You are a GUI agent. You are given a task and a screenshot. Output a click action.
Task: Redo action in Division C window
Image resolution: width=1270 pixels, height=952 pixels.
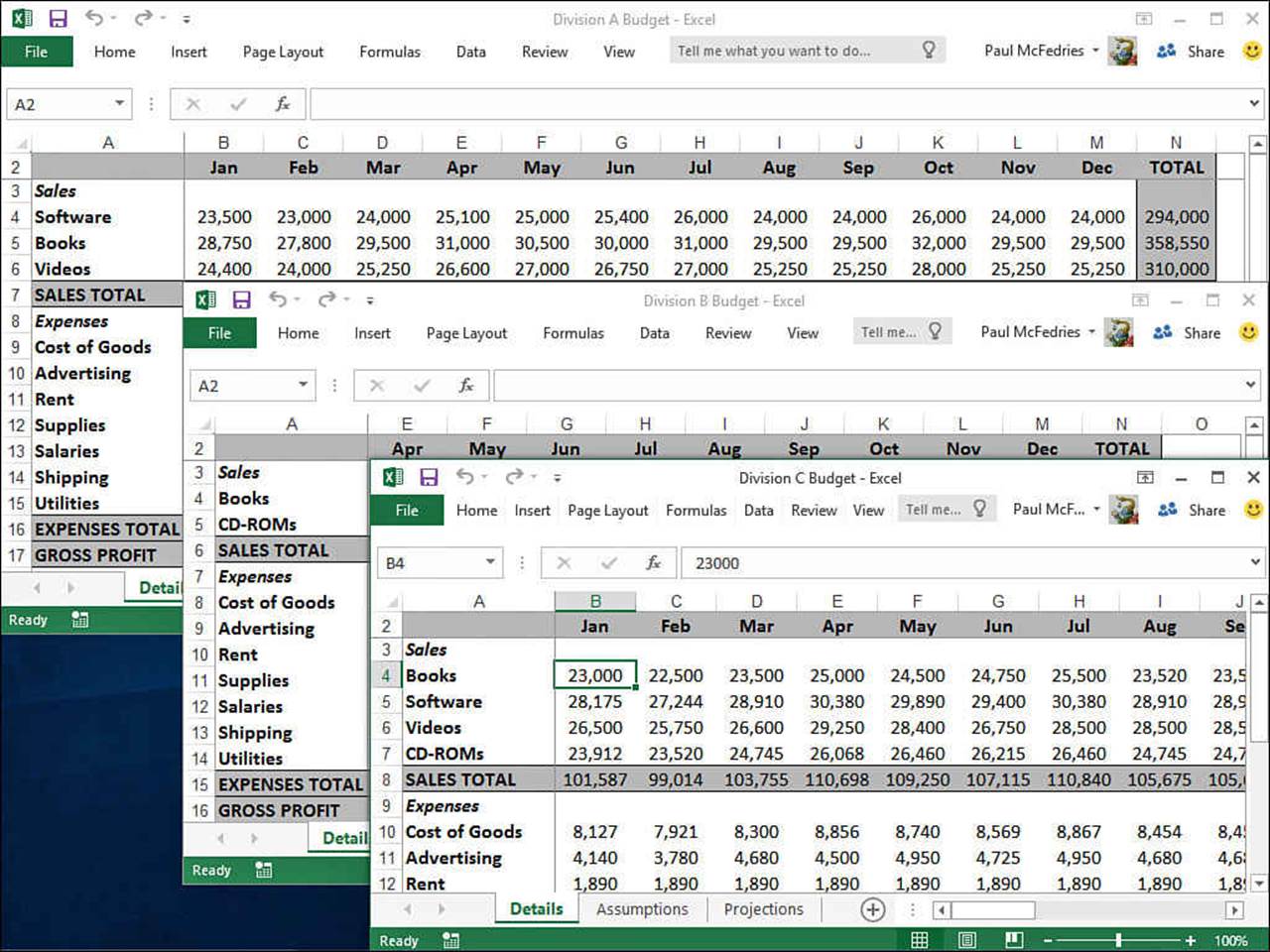[x=513, y=477]
